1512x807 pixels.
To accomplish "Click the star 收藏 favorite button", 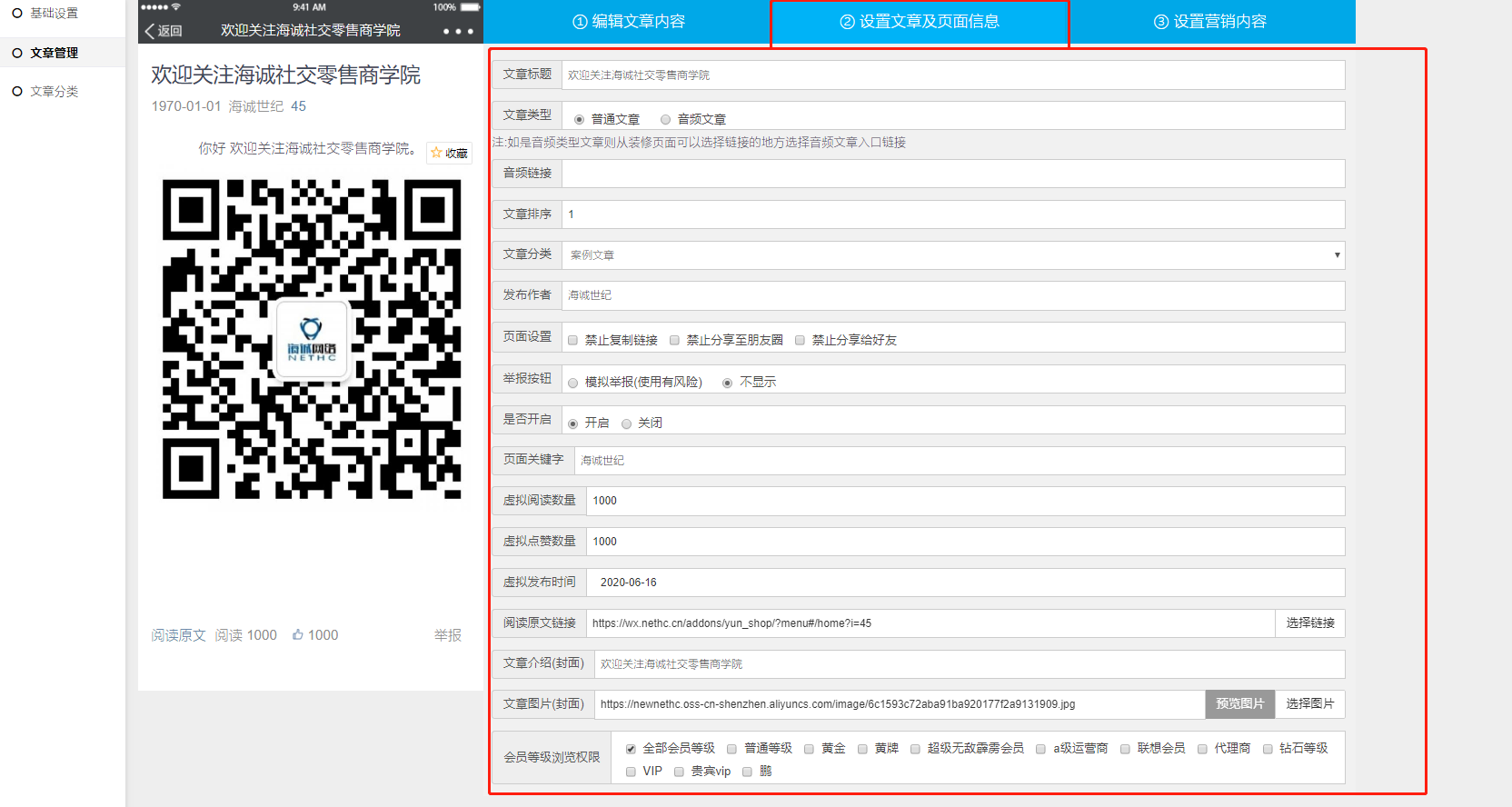I will coord(450,153).
